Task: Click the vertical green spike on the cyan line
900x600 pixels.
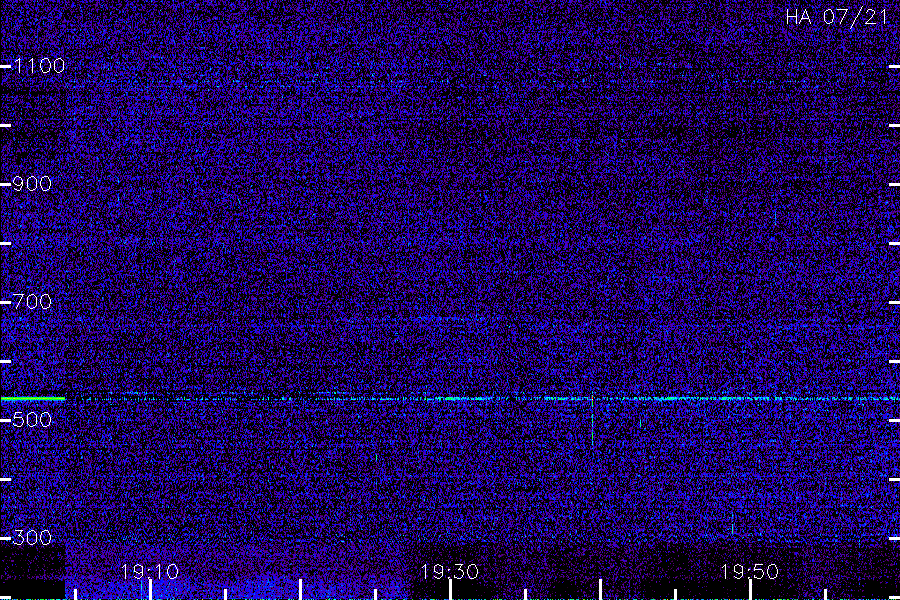Action: tap(592, 420)
